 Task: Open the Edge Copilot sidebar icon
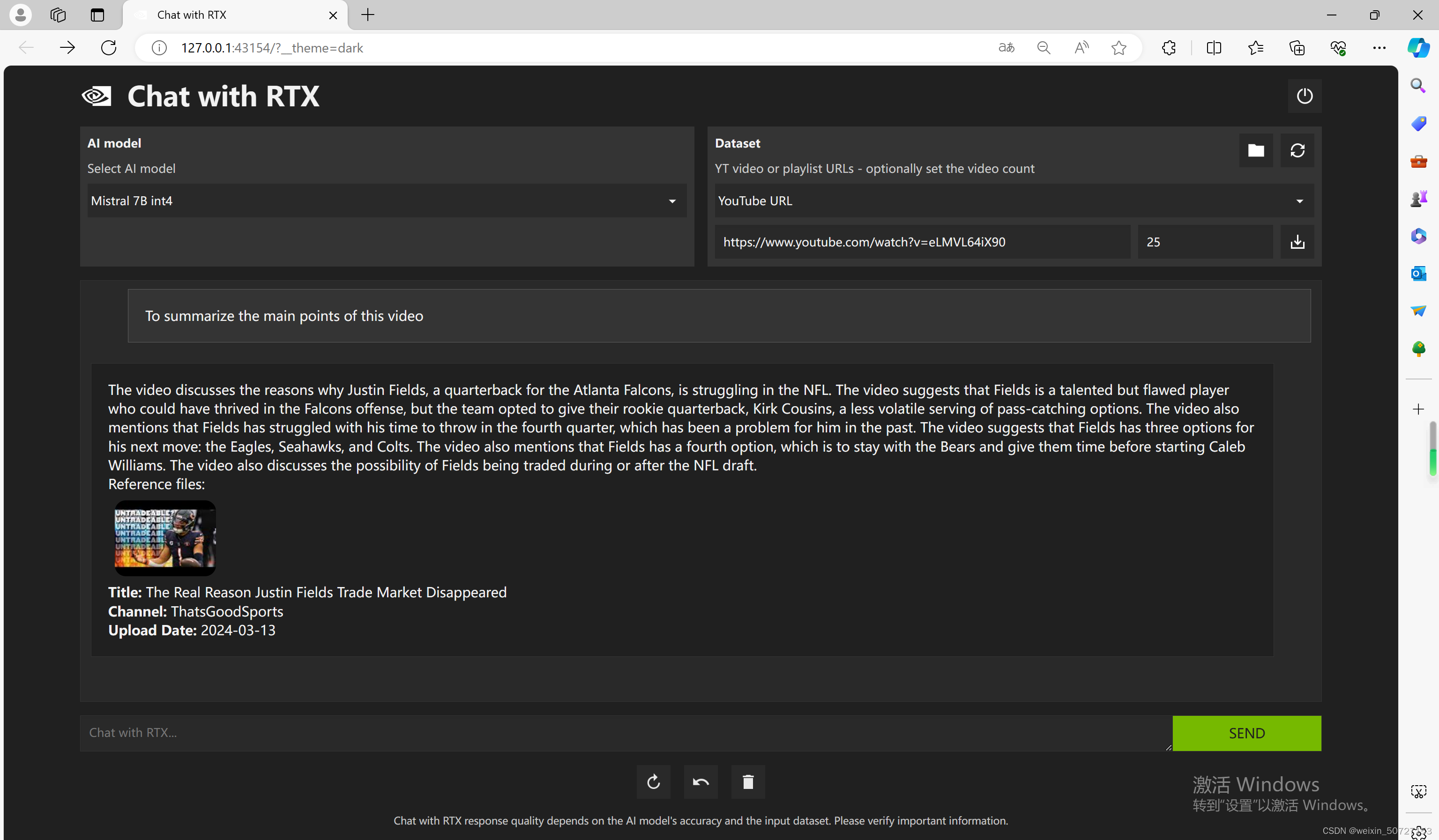click(x=1418, y=48)
